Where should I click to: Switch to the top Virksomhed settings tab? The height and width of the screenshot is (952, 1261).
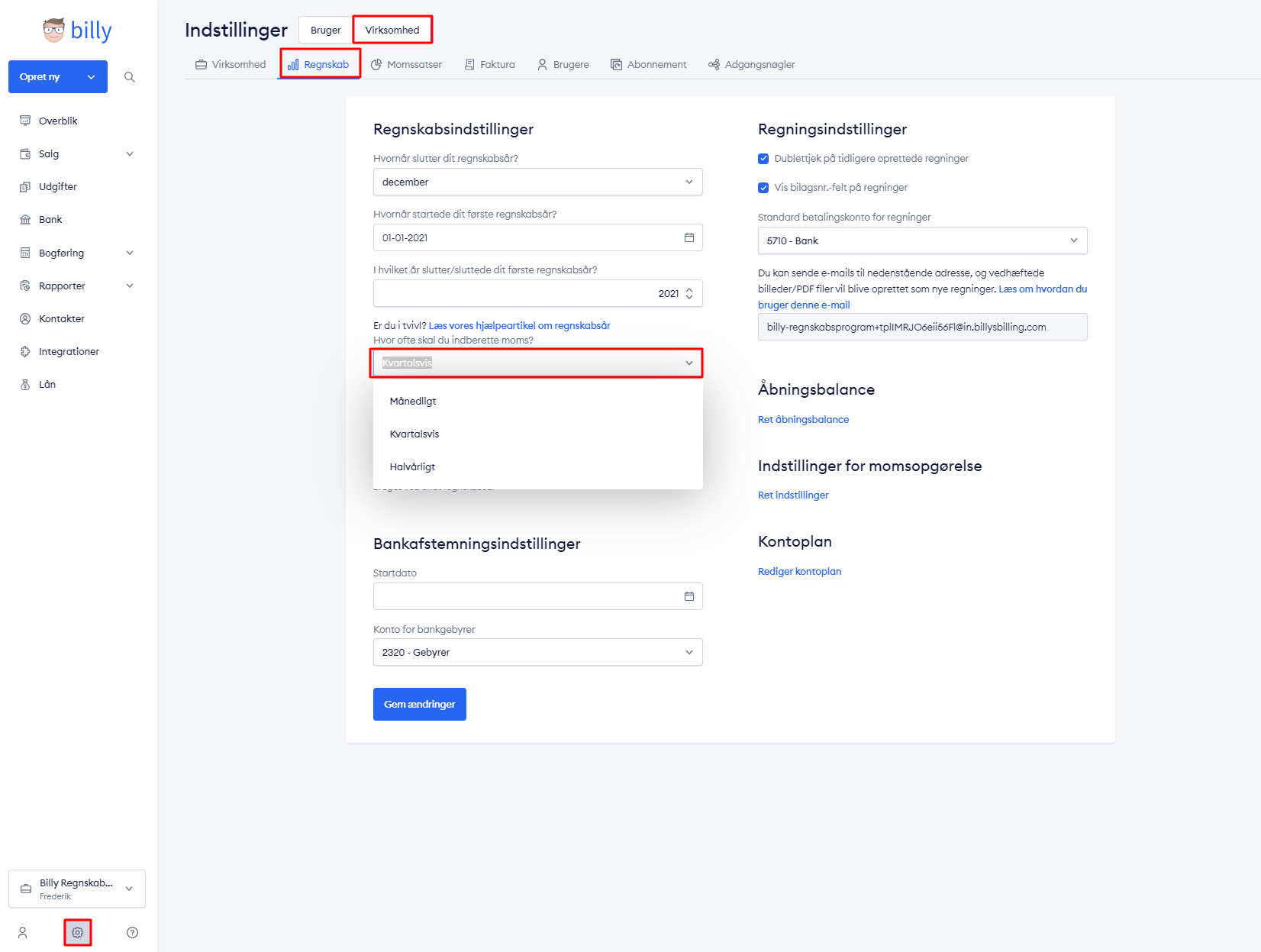[392, 31]
